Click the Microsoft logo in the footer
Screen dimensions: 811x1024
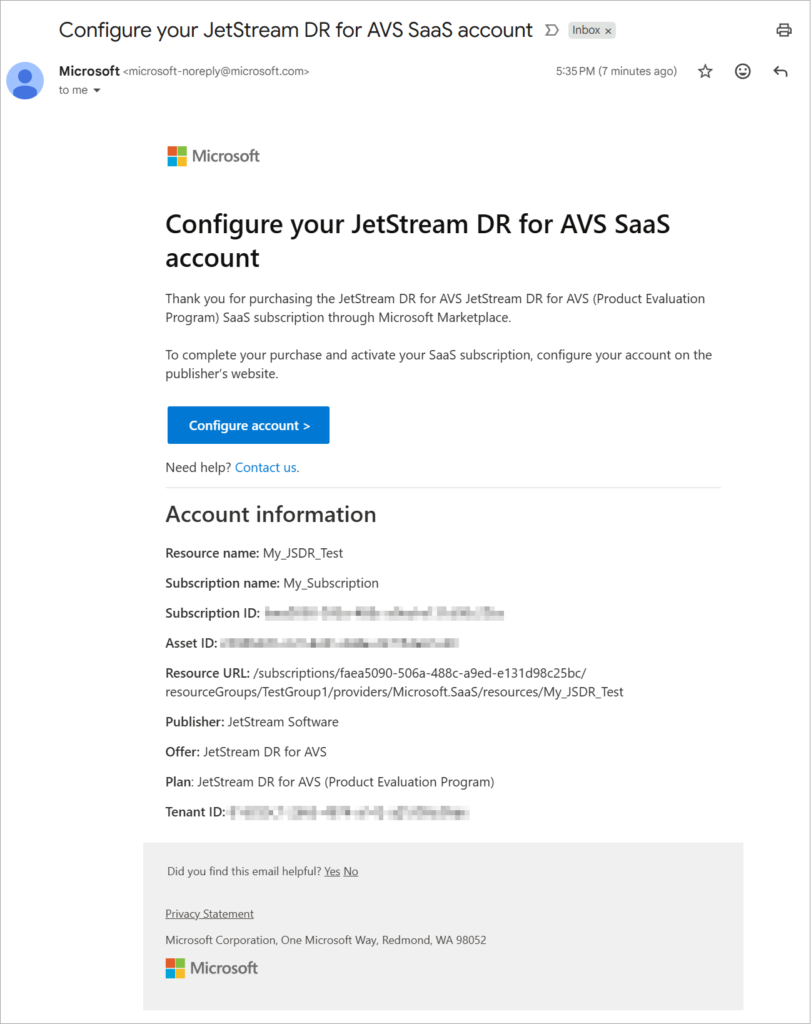[x=211, y=968]
